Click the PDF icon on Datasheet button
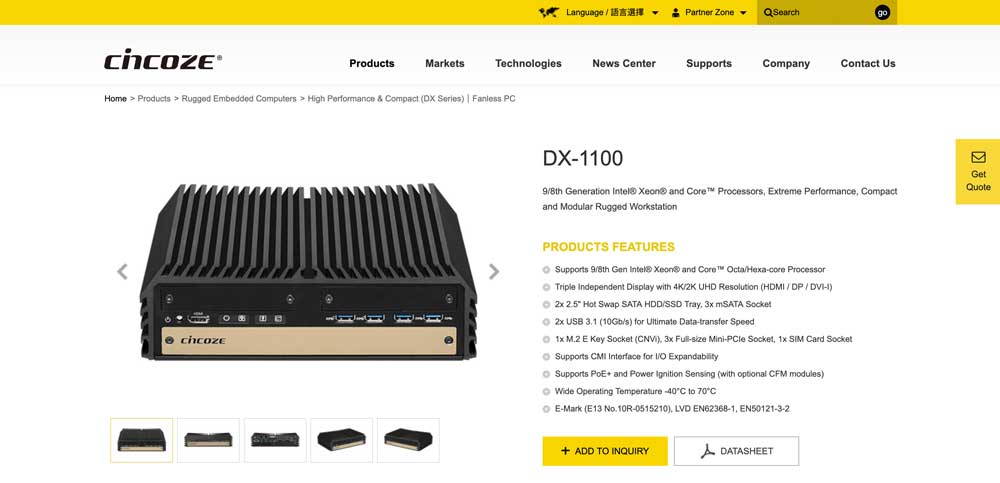Screen dimensions: 1000x483 pos(708,451)
